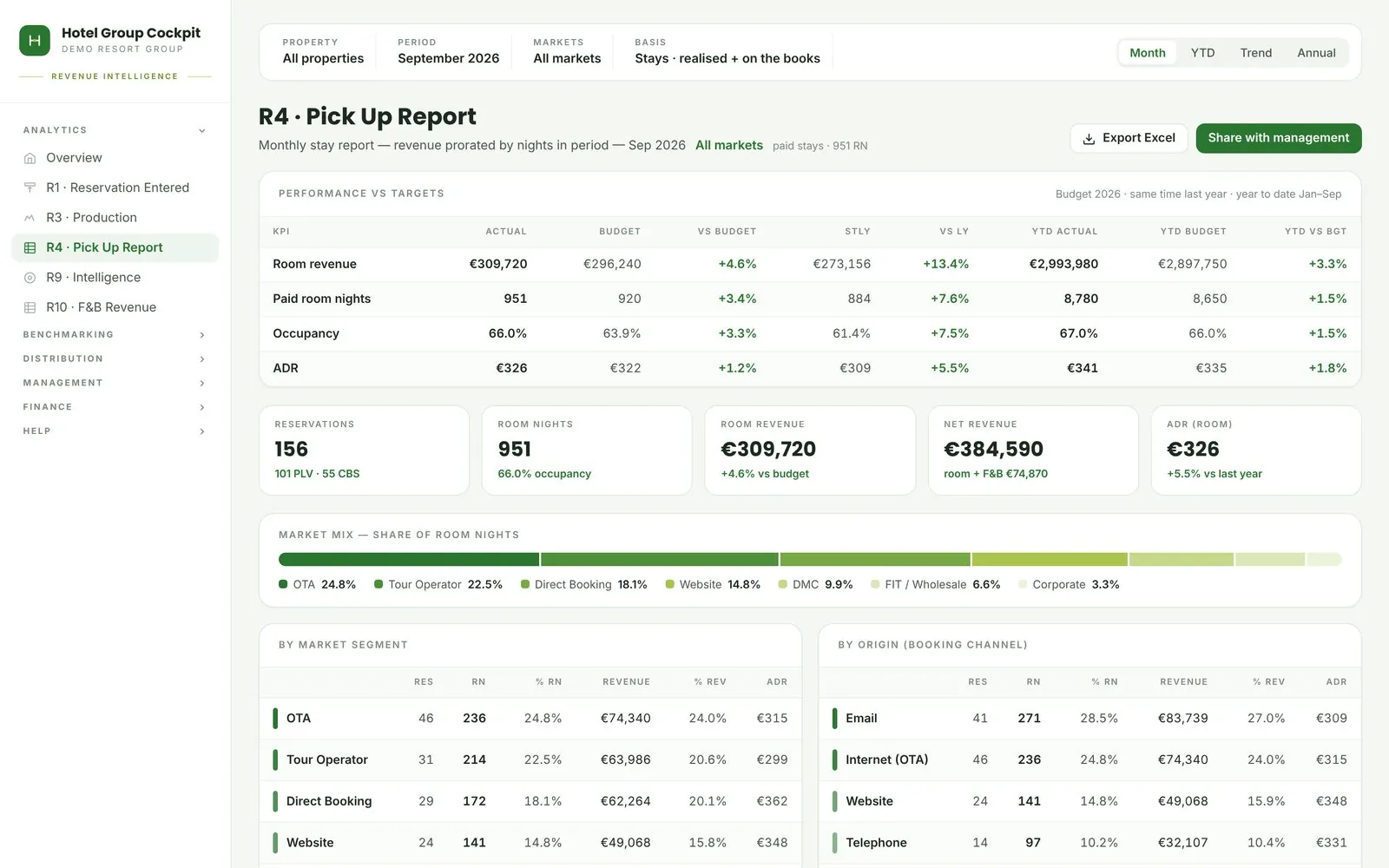The width and height of the screenshot is (1389, 868).
Task: Open R10 · F&B Revenue report
Action: click(115, 307)
